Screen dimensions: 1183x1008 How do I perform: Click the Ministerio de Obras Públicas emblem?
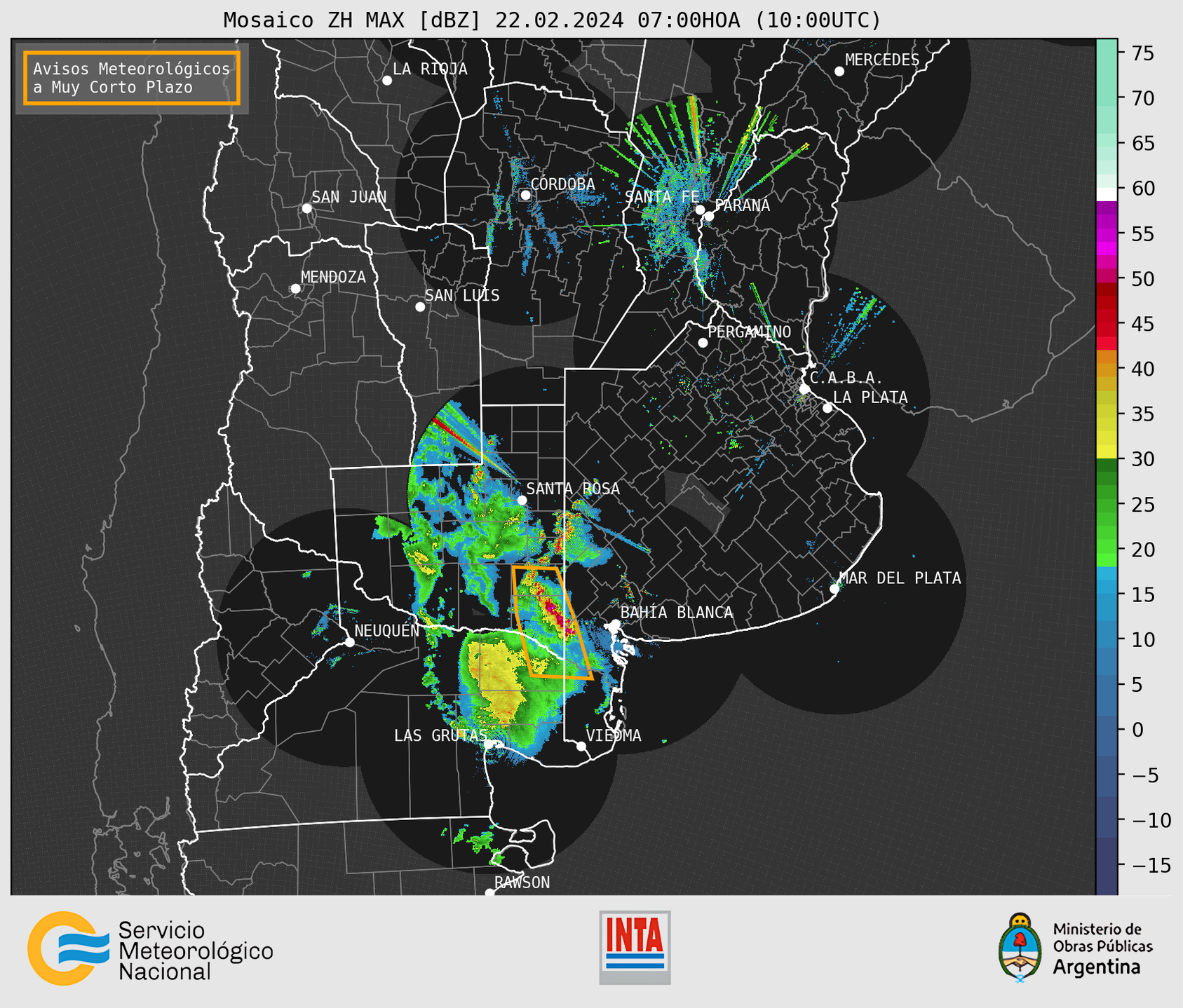point(1020,947)
